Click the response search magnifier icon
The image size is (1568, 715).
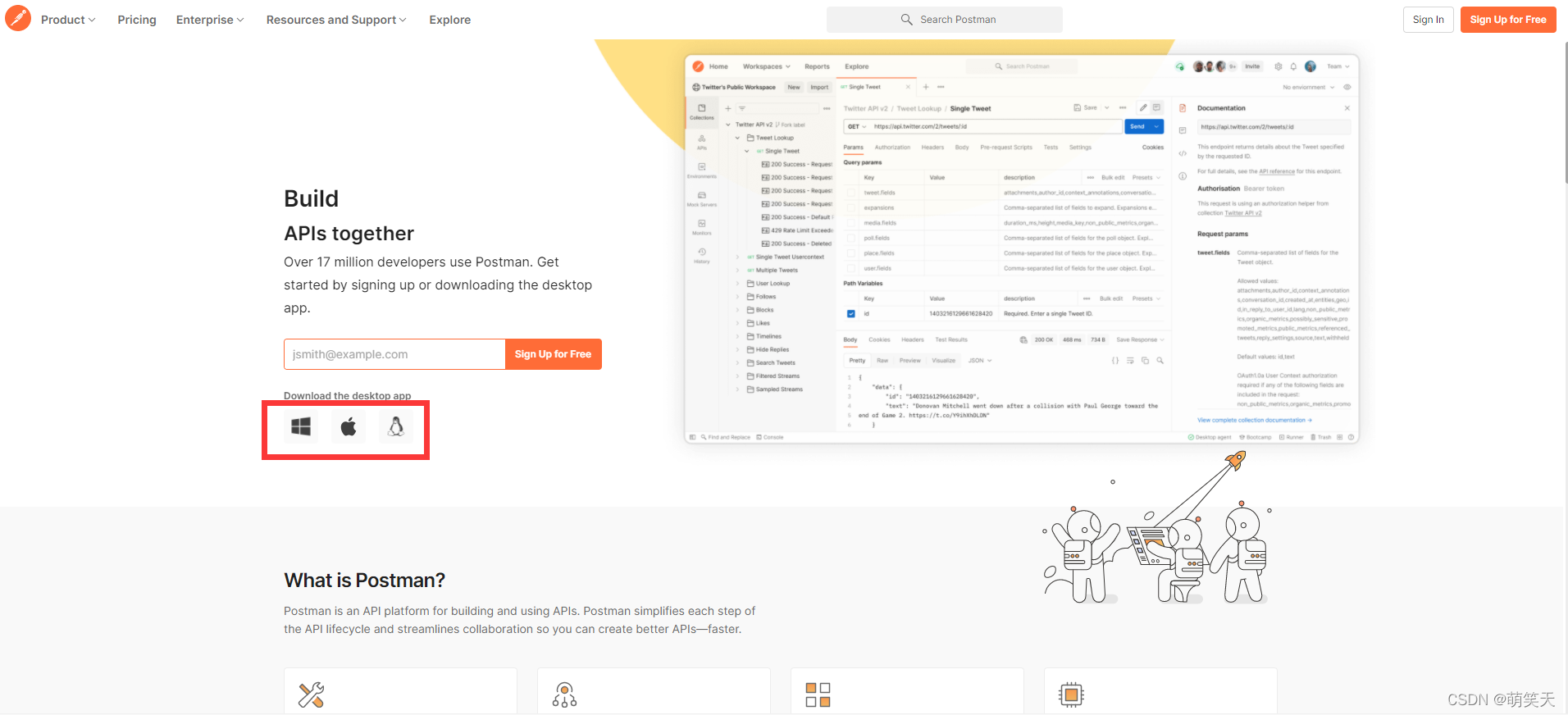(x=1160, y=361)
